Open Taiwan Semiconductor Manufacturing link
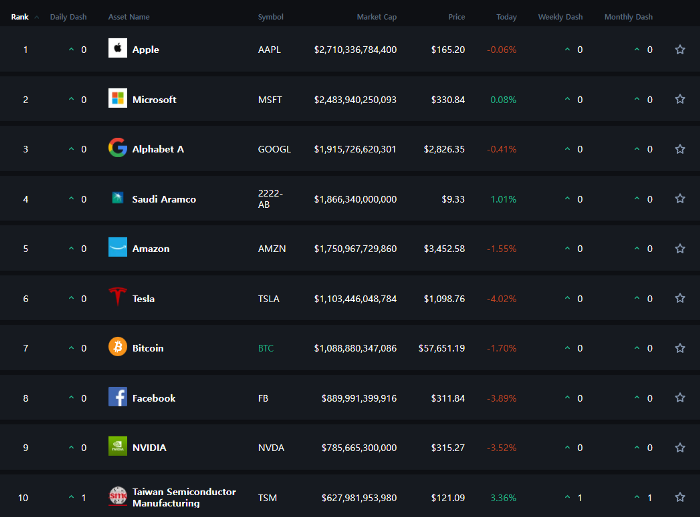Image resolution: width=700 pixels, height=517 pixels. tap(184, 497)
